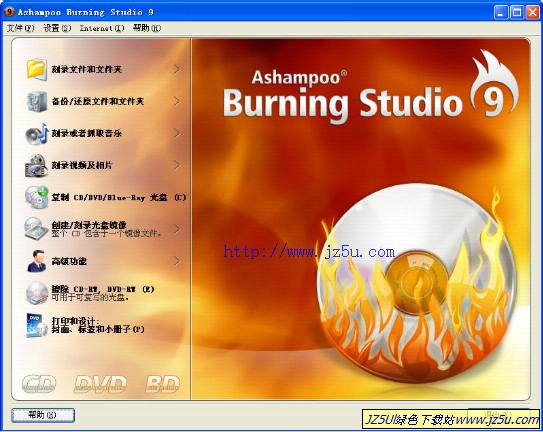Click the speaker and music note icon
The image size is (543, 432).
[36, 133]
